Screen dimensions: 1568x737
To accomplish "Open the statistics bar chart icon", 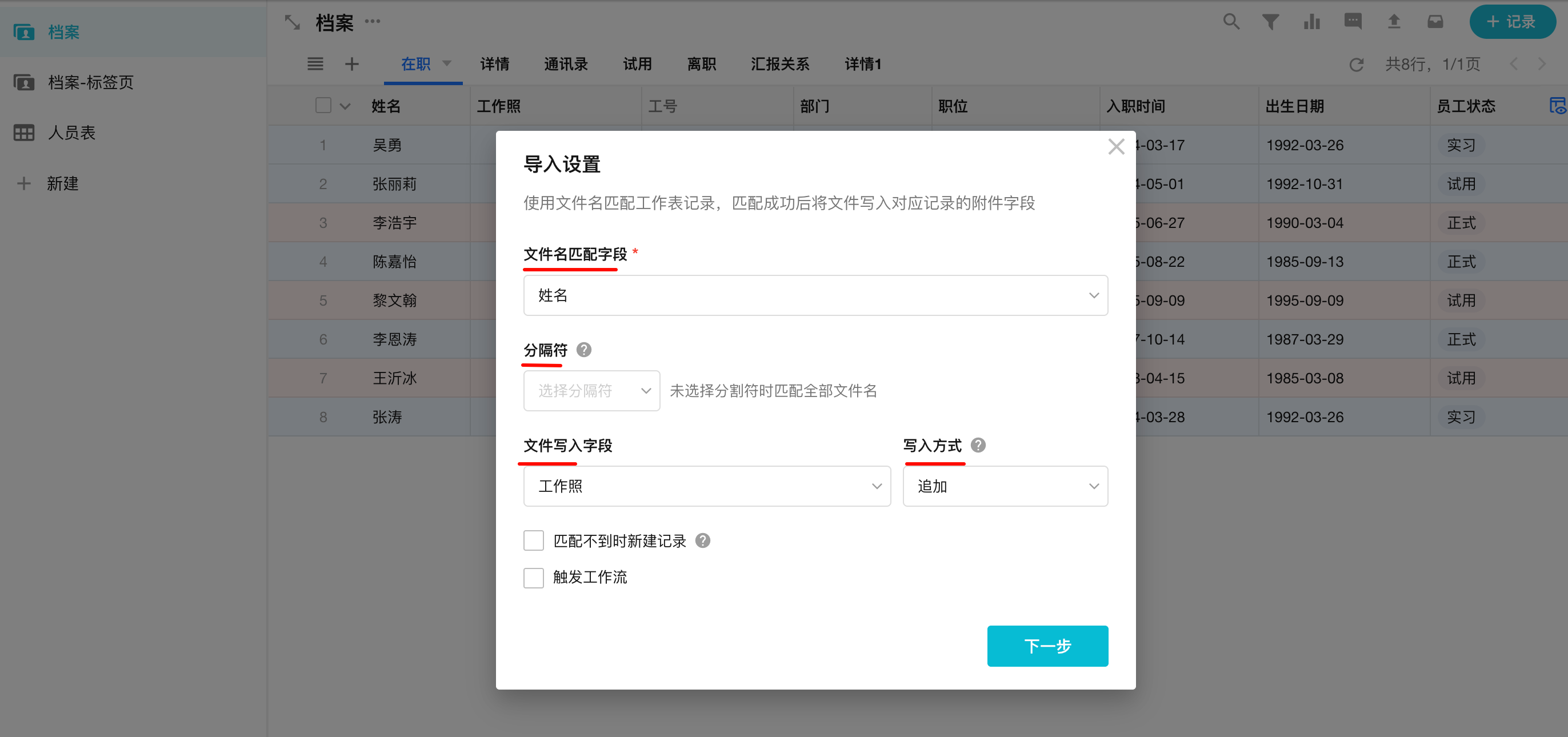I will (x=1311, y=22).
